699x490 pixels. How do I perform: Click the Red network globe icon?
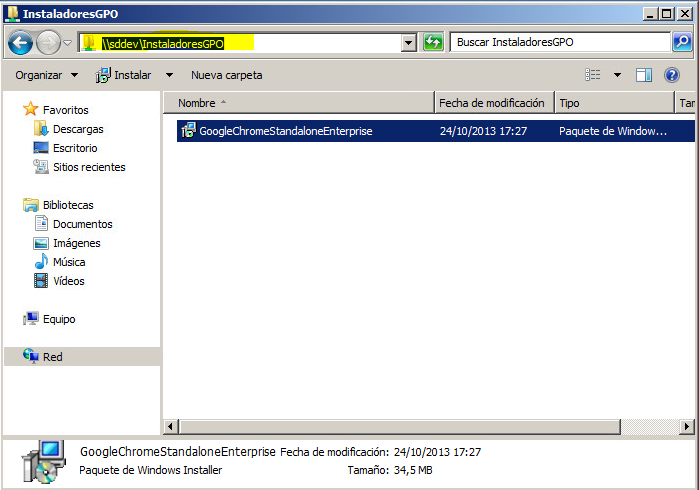coord(31,356)
